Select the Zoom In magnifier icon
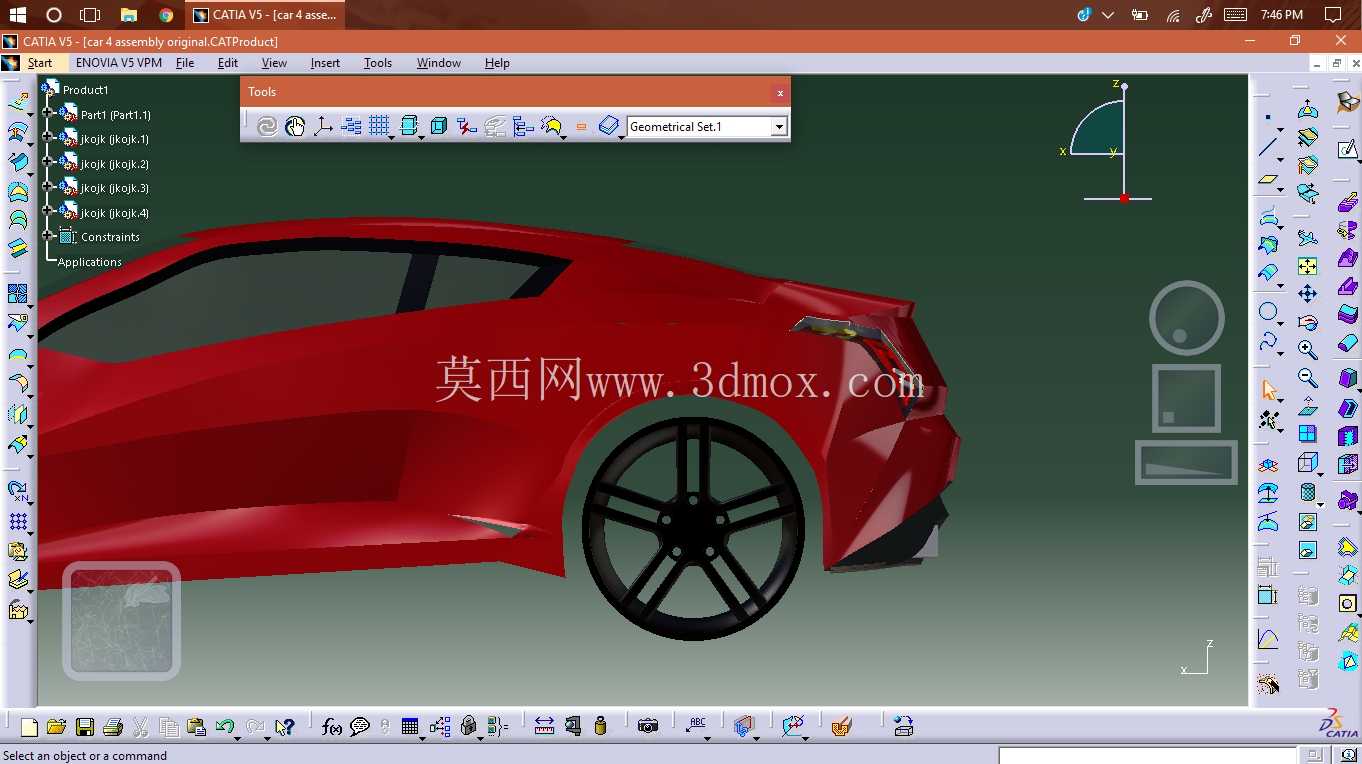 (x=1307, y=349)
